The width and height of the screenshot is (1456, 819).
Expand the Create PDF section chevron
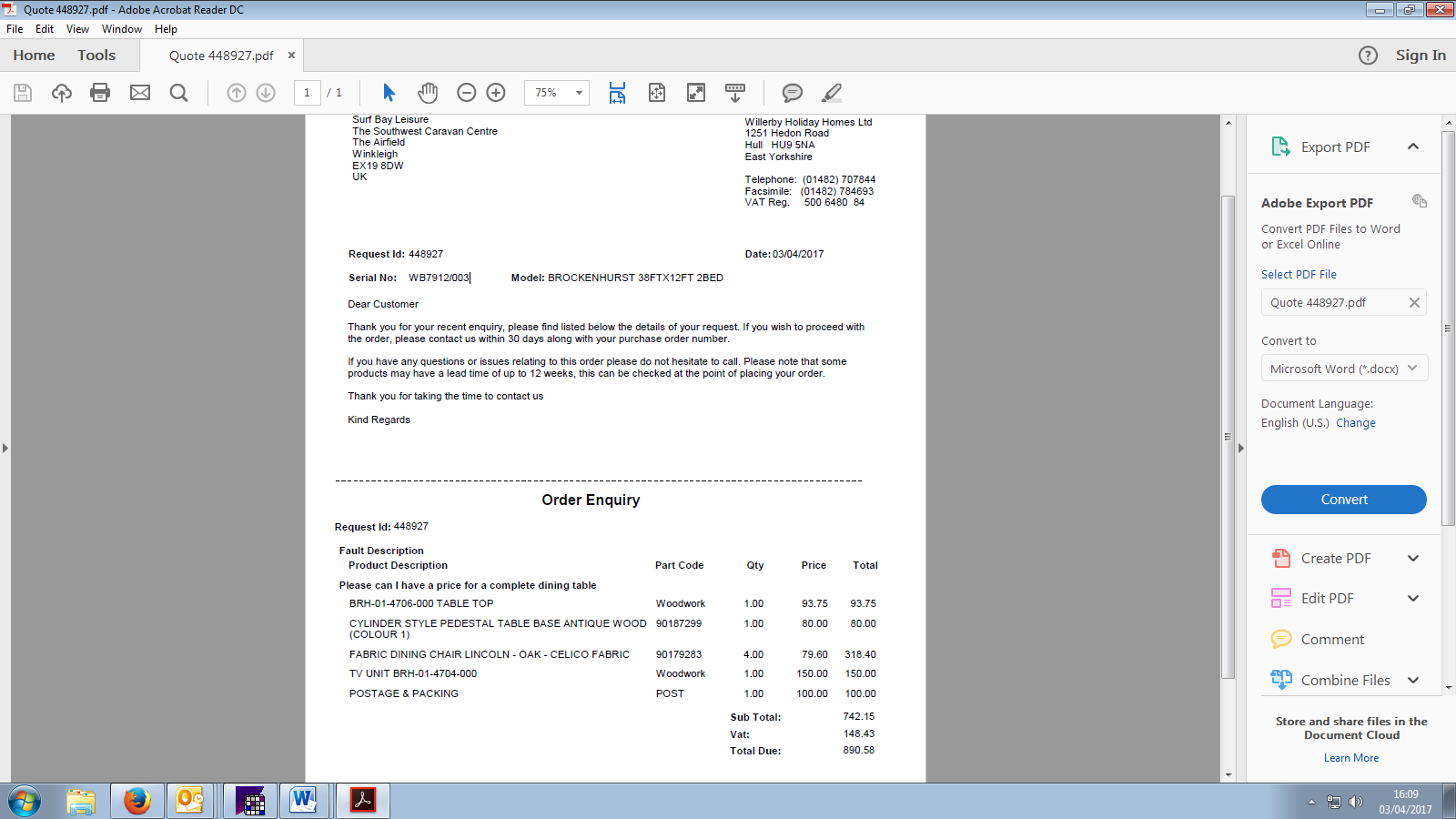pos(1413,559)
